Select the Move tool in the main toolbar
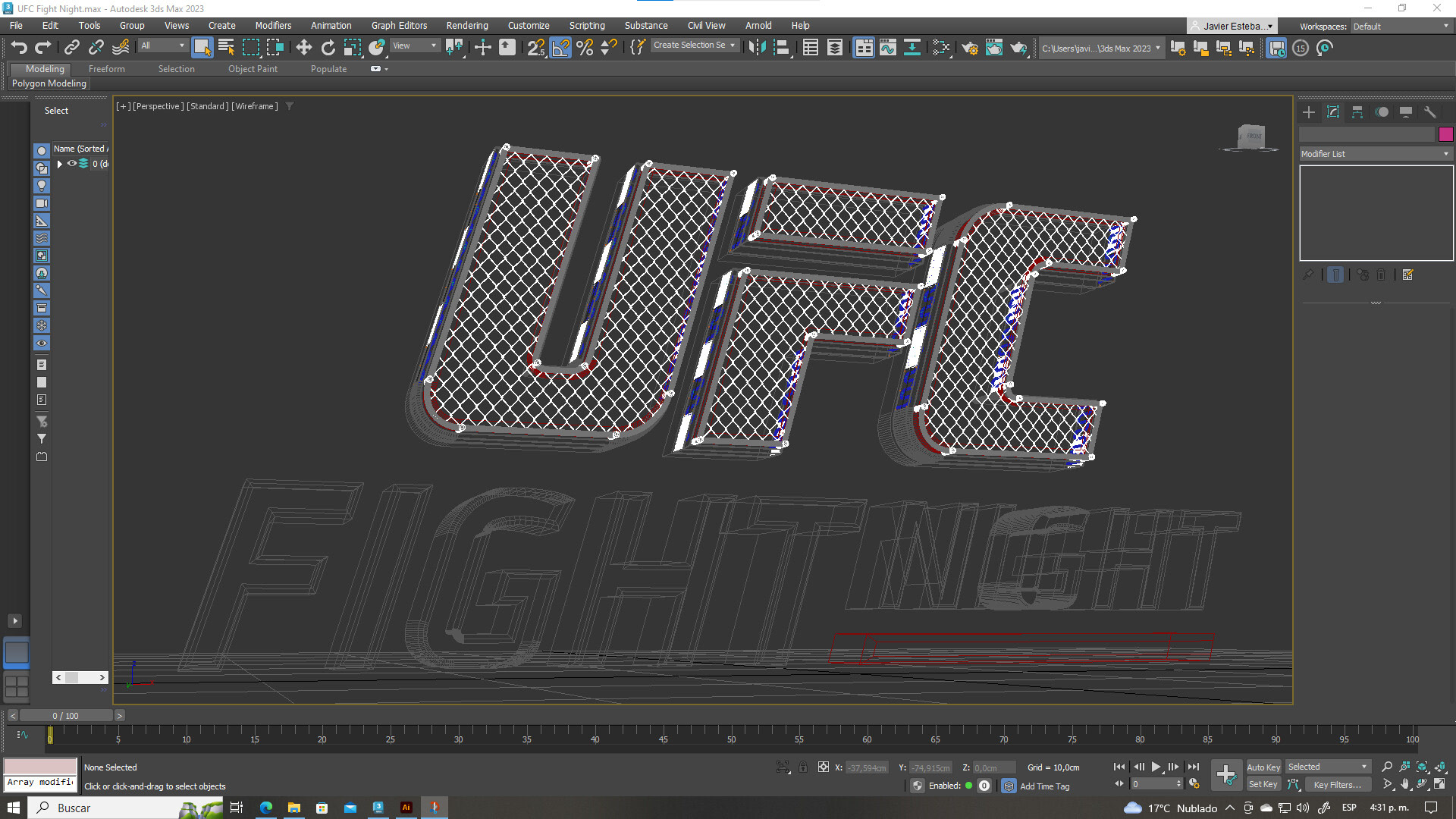Image resolution: width=1456 pixels, height=819 pixels. pos(303,48)
